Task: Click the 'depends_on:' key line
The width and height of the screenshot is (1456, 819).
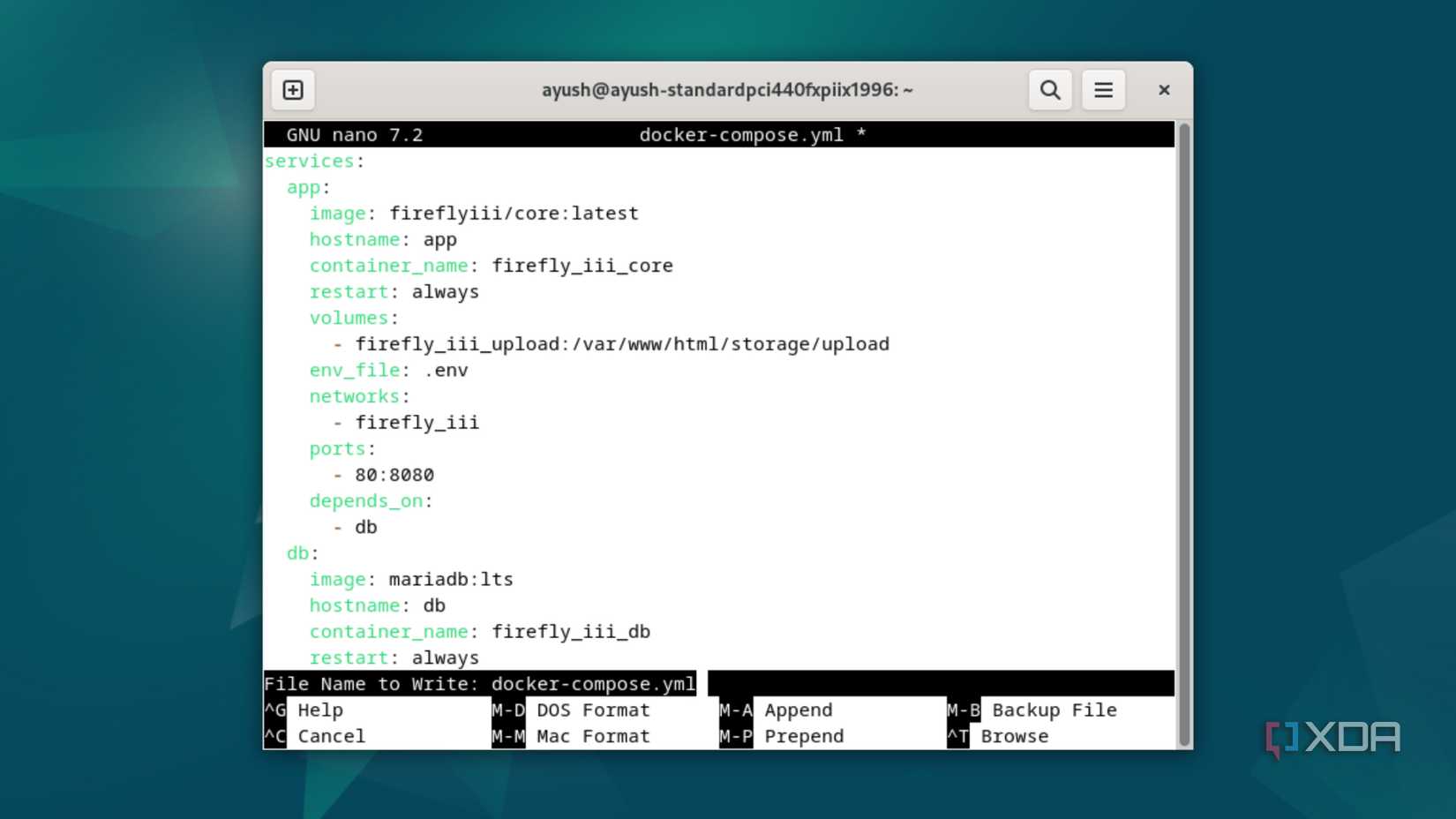Action: pos(371,501)
